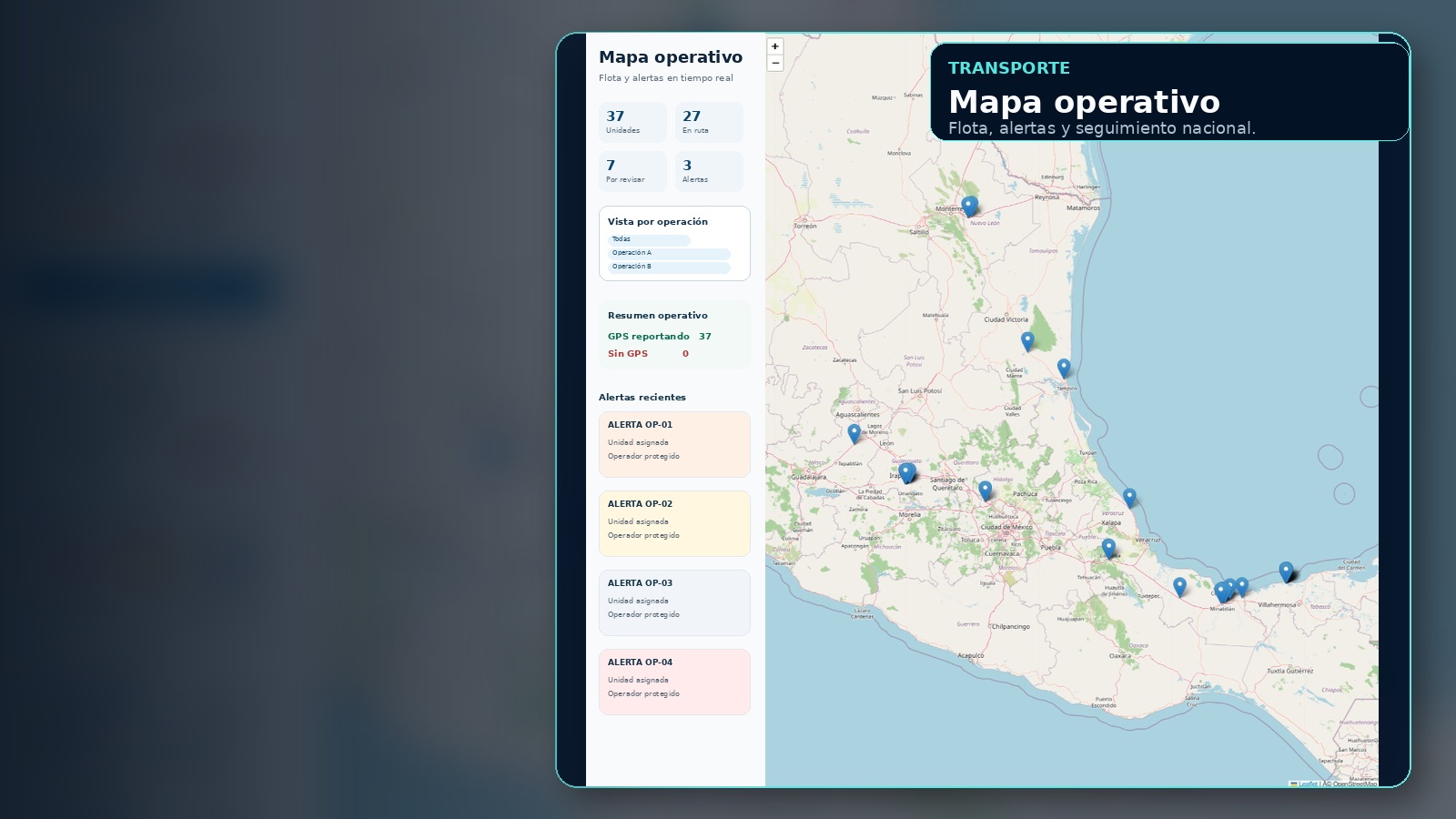Click the Vista por operación heading
The width and height of the screenshot is (1456, 819).
click(658, 222)
